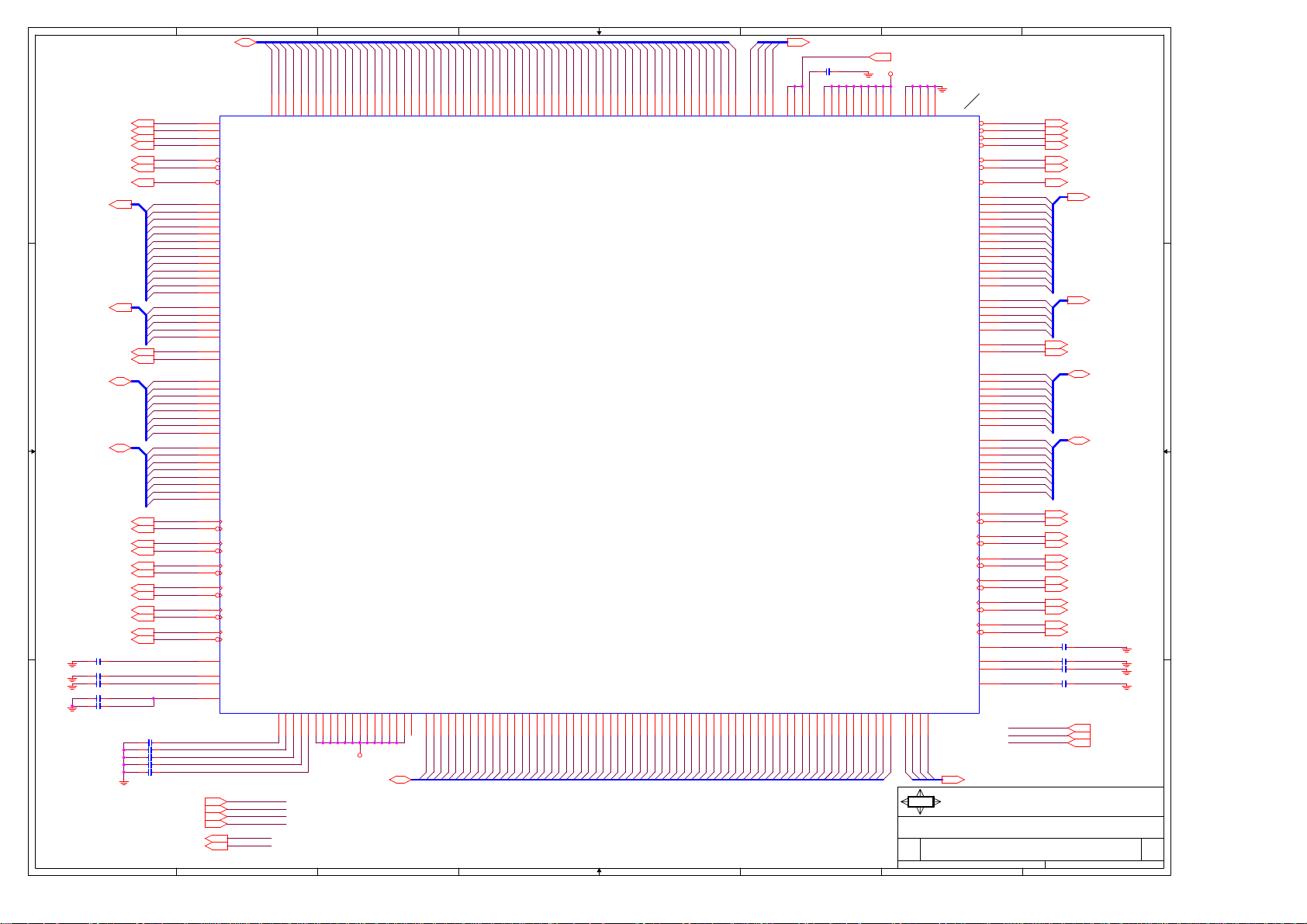Select the ground symbol under bottom-left capacitor stack
This screenshot has height=924, width=1307.
(x=123, y=783)
